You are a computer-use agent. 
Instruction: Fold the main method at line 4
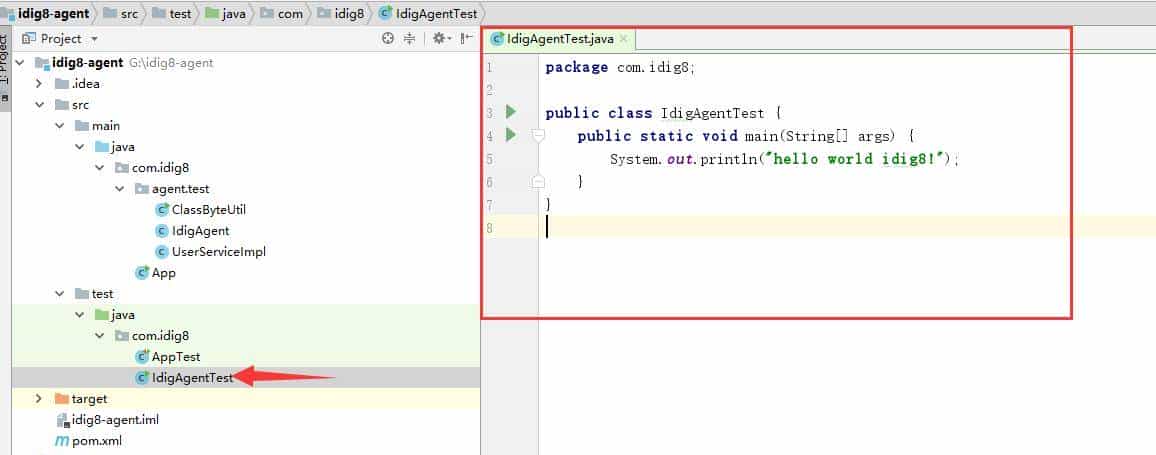[538, 135]
